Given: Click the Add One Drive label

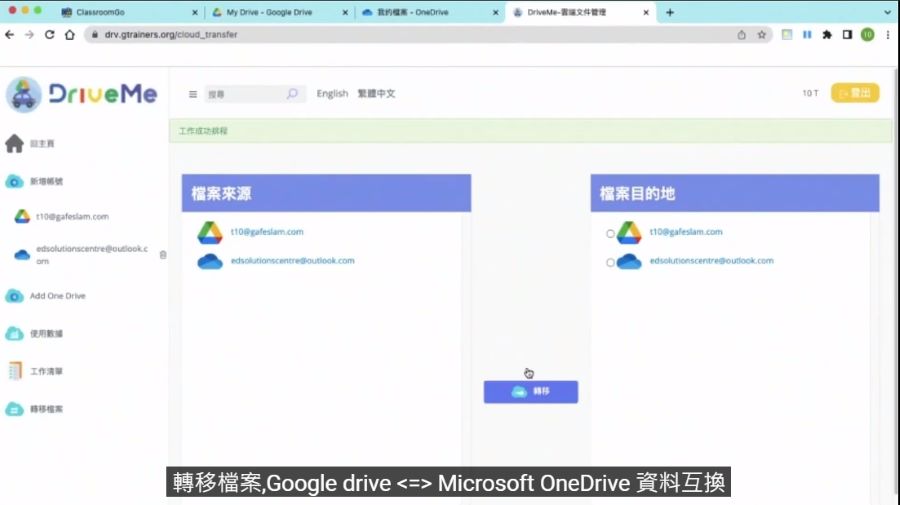Looking at the screenshot, I should pyautogui.click(x=57, y=296).
